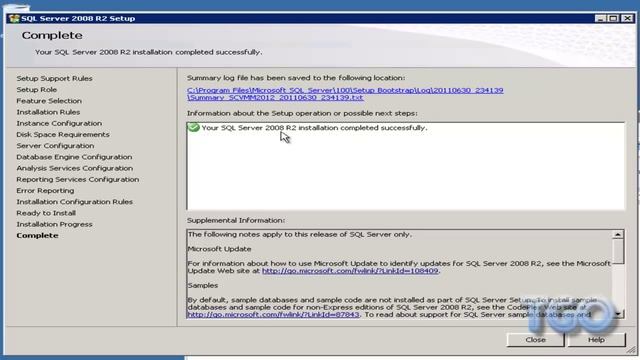The height and width of the screenshot is (360, 640).
Task: Select the Installation Progress step
Action: [x=54, y=224]
